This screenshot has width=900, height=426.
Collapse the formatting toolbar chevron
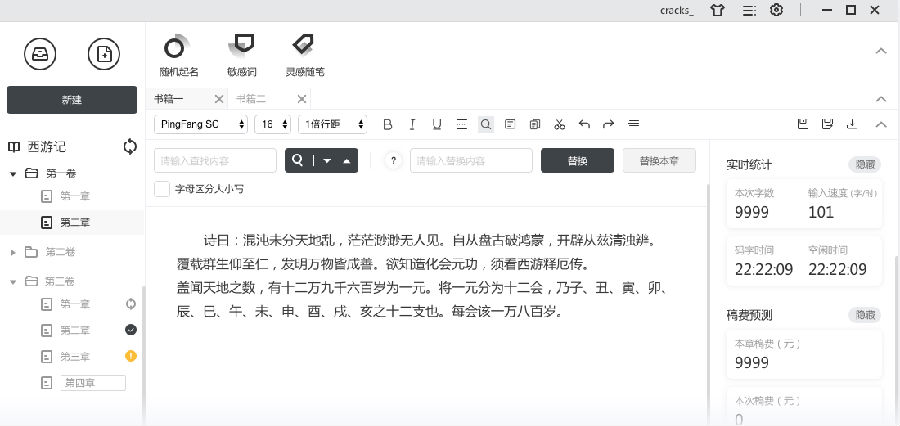[881, 124]
